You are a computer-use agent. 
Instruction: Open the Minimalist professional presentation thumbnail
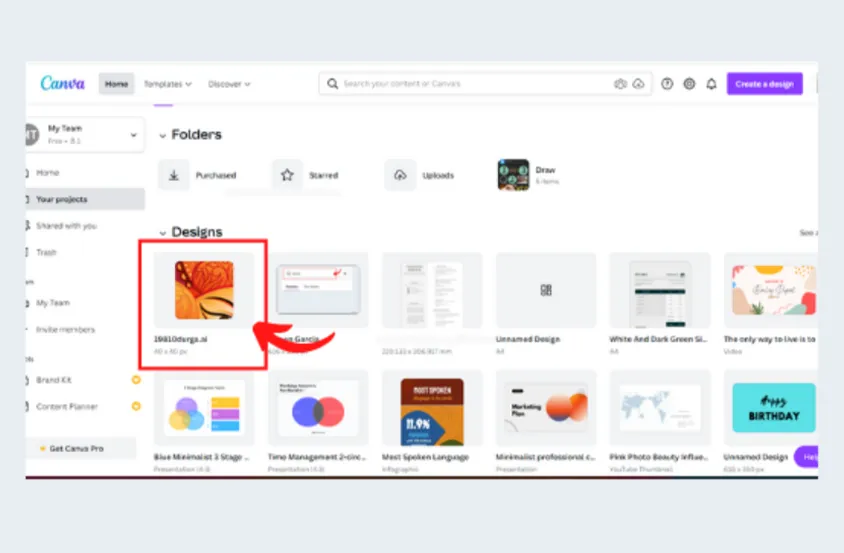(x=546, y=408)
